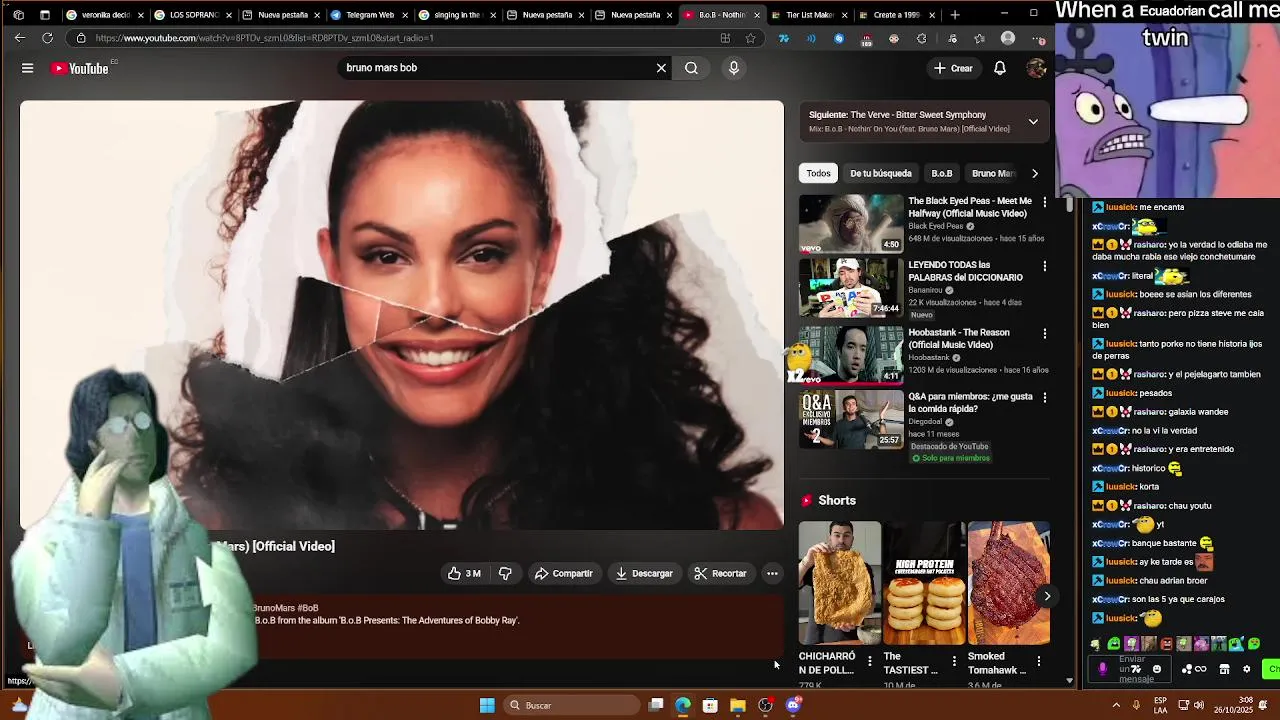The width and height of the screenshot is (1280, 720).
Task: Open LEYENDO TODAS las PALABRAS video thumbnail
Action: pos(851,287)
